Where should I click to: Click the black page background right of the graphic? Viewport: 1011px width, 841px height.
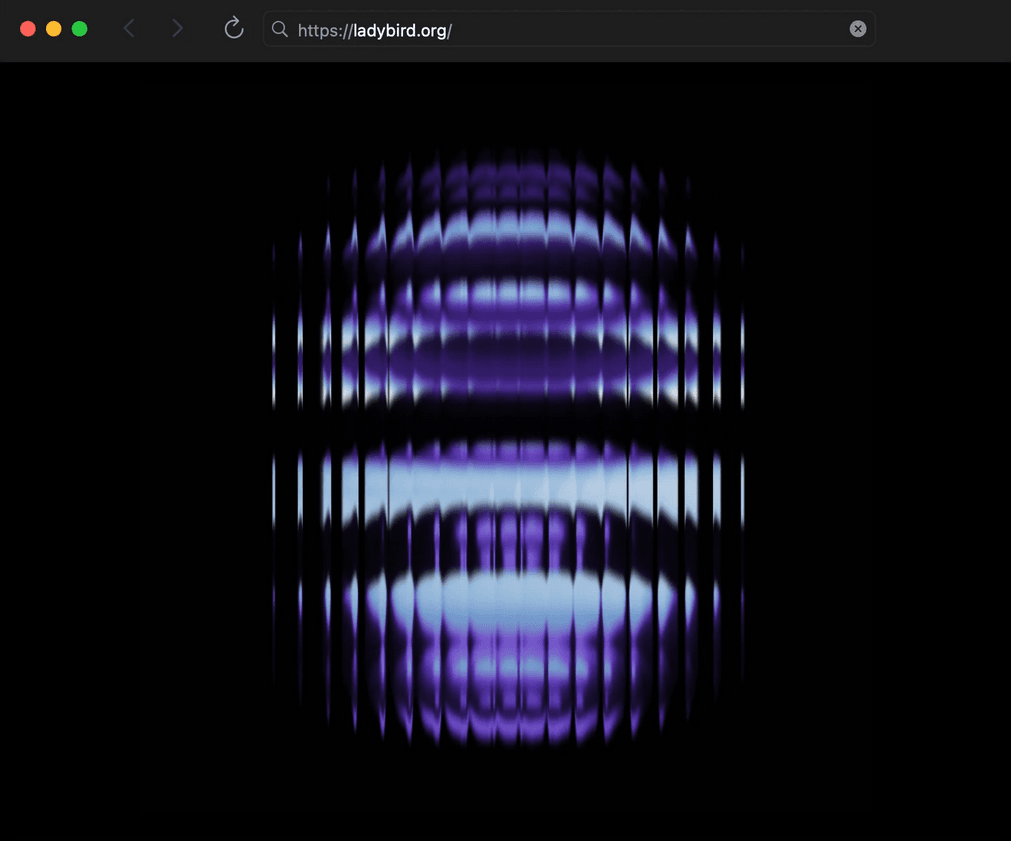[880, 450]
